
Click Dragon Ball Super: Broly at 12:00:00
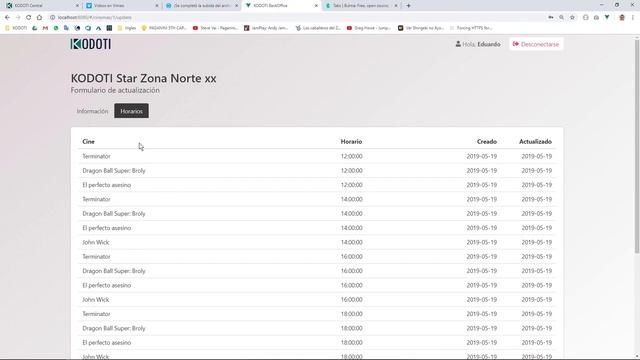pos(114,171)
